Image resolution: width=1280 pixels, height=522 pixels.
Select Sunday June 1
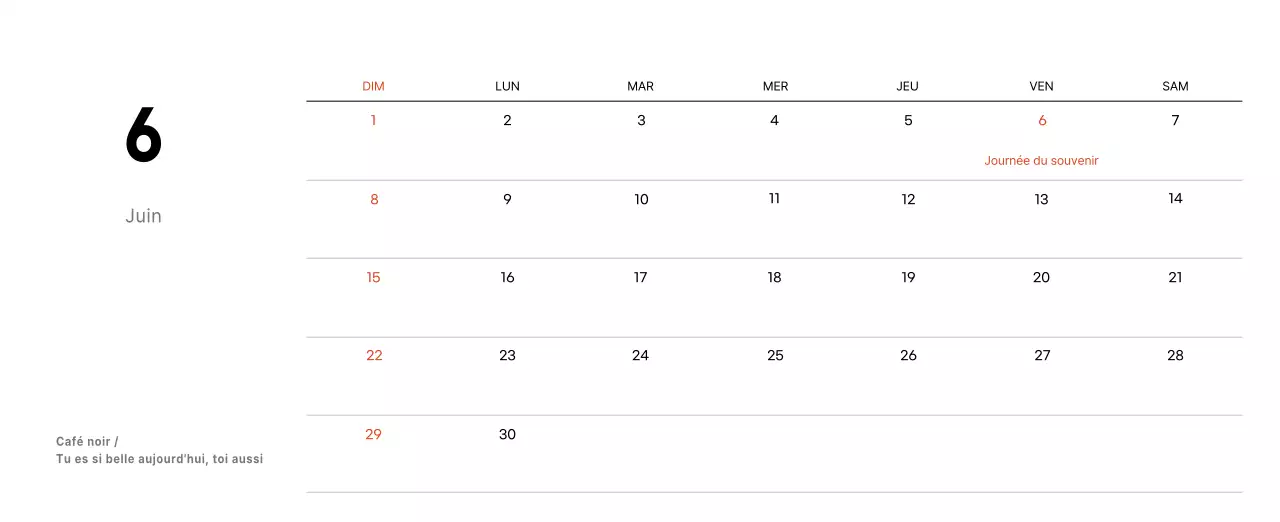click(373, 121)
